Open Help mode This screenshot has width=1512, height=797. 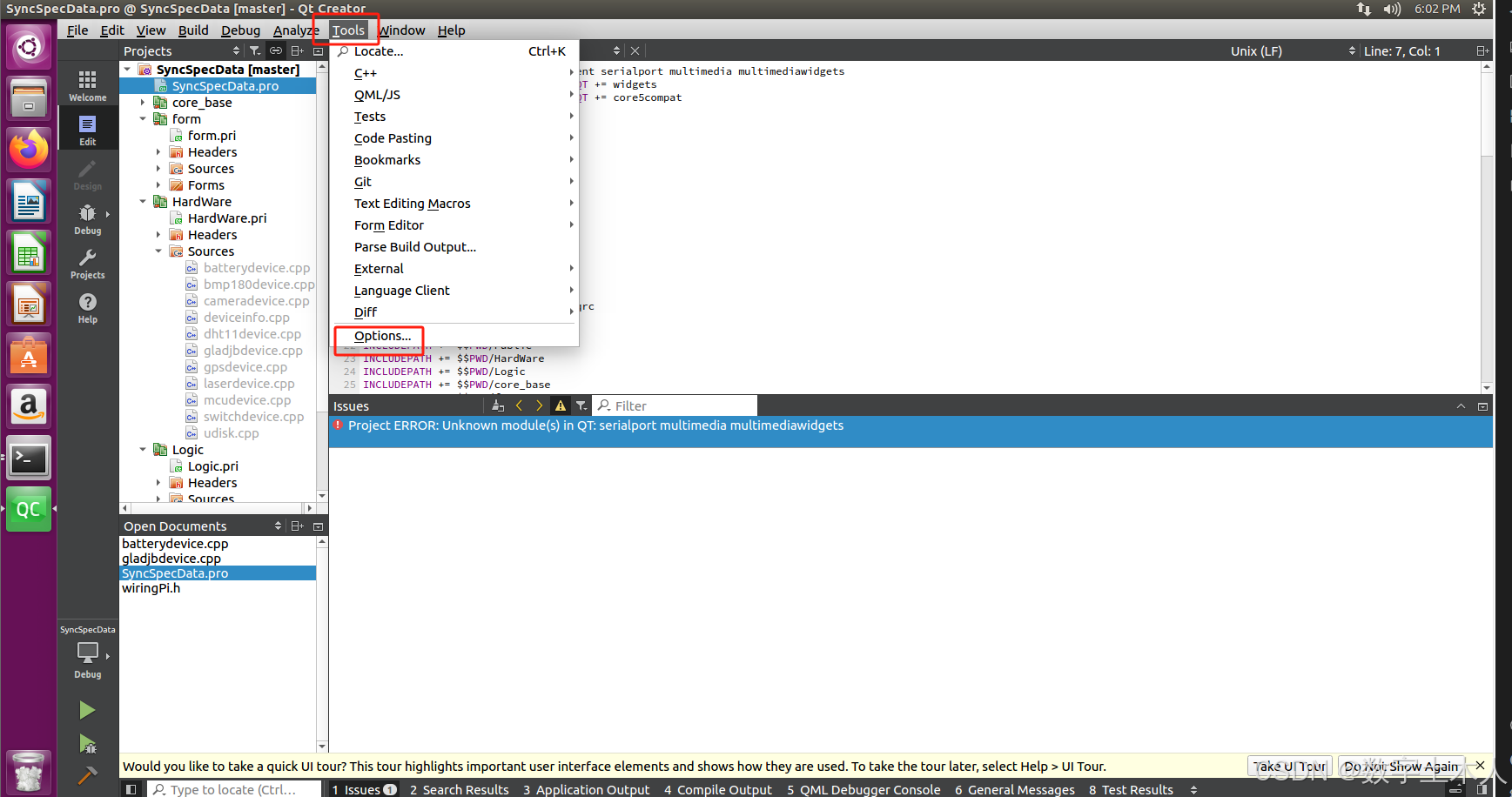pos(87,307)
